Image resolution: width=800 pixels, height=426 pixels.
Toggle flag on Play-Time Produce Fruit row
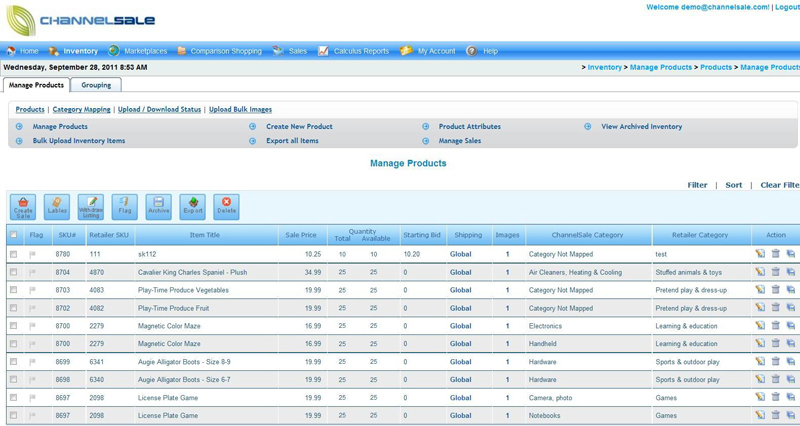click(x=33, y=308)
